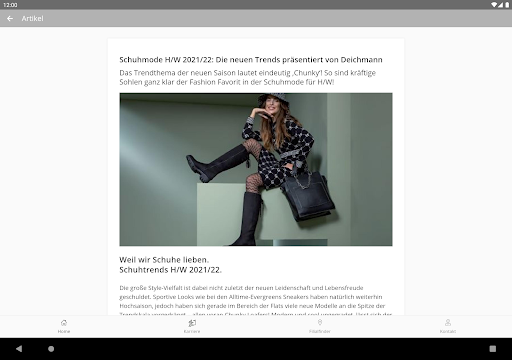Open the Filialfinder location pin icon
The height and width of the screenshot is (360, 512).
[320, 322]
